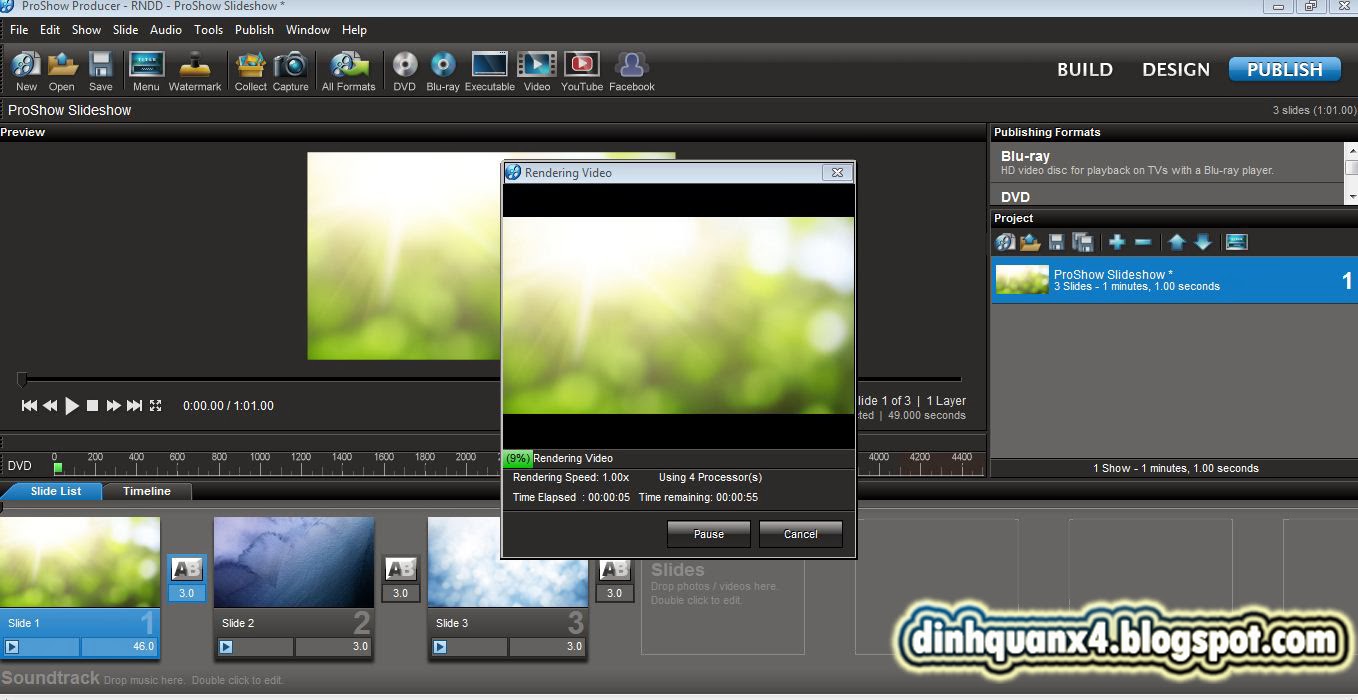Close the Rendering Video dialog

837,172
